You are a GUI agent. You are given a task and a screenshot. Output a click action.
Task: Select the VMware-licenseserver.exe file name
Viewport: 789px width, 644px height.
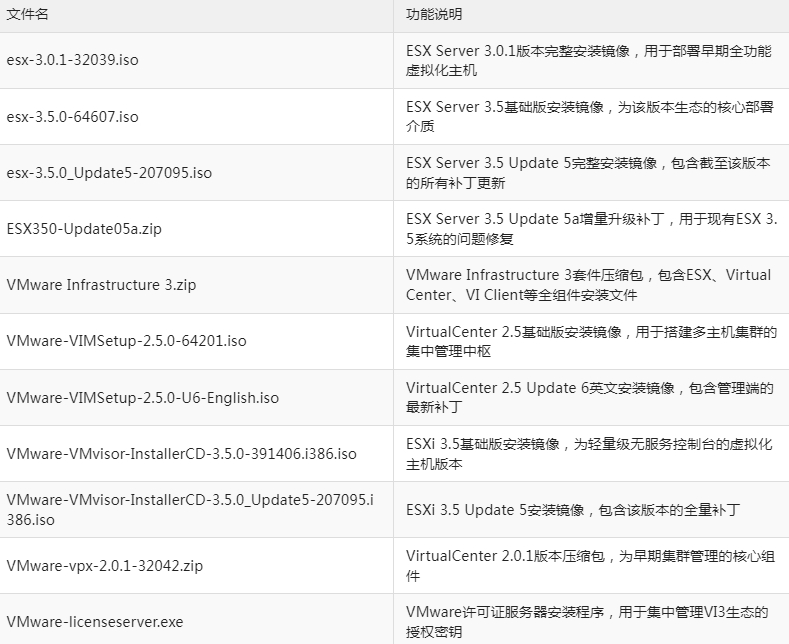coord(95,622)
